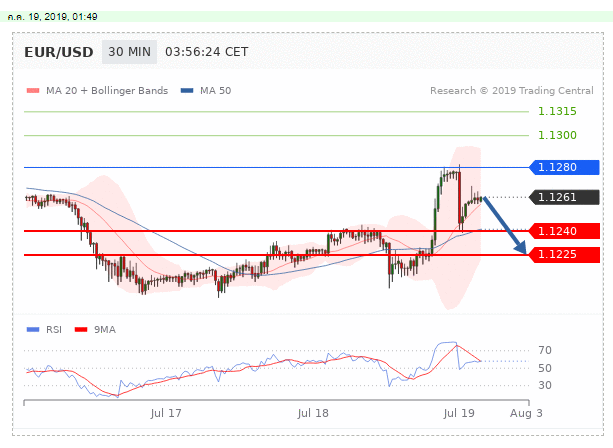613x448 pixels.
Task: Click the red MA 20 Bollinger legend swatch
Action: 33,91
